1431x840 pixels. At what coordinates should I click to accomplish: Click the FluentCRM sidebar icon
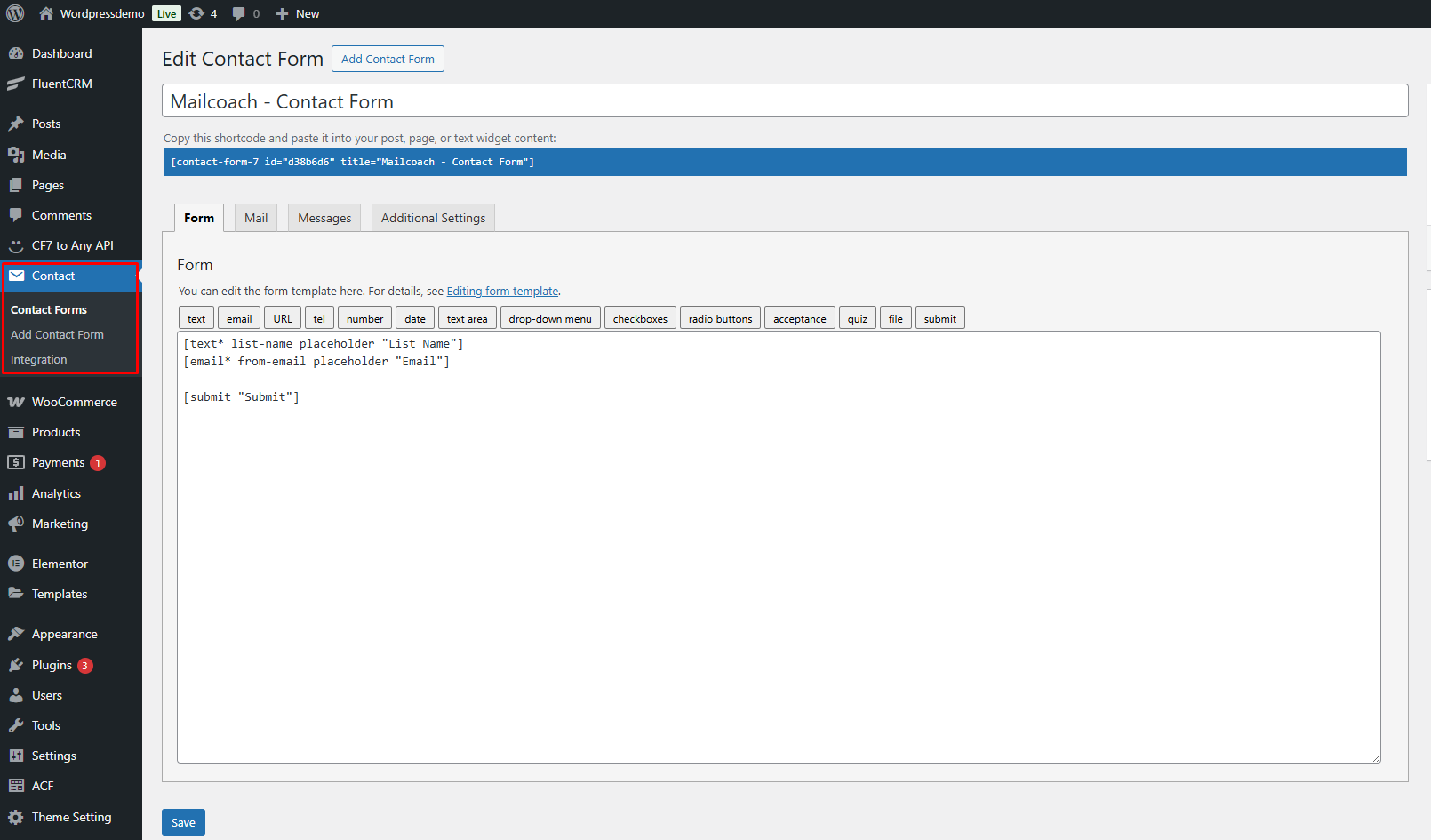[16, 84]
